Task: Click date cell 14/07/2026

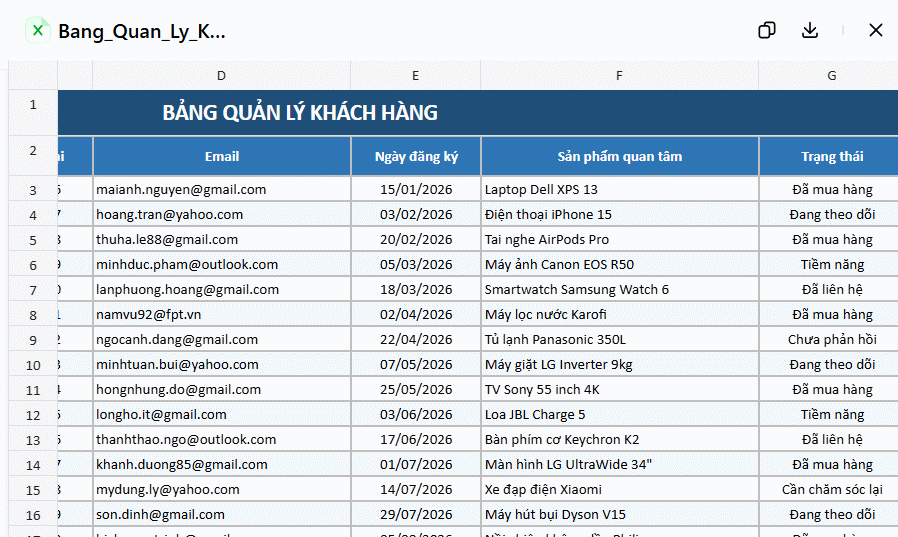Action: tap(416, 489)
